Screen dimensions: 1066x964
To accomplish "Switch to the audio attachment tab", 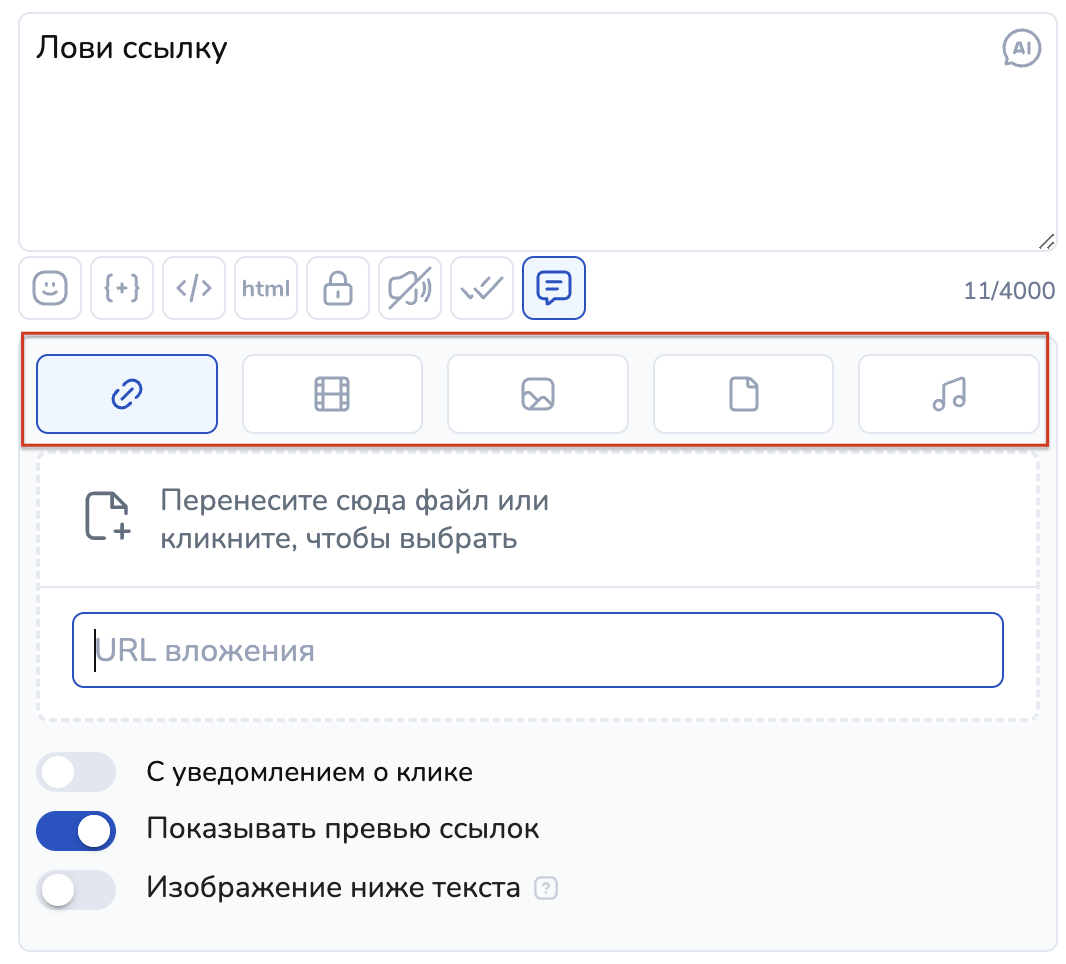I will 948,394.
